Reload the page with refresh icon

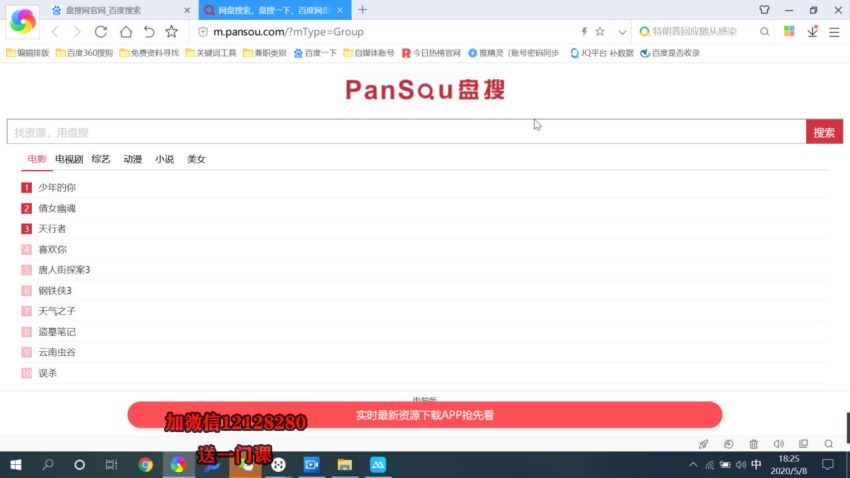click(x=101, y=32)
